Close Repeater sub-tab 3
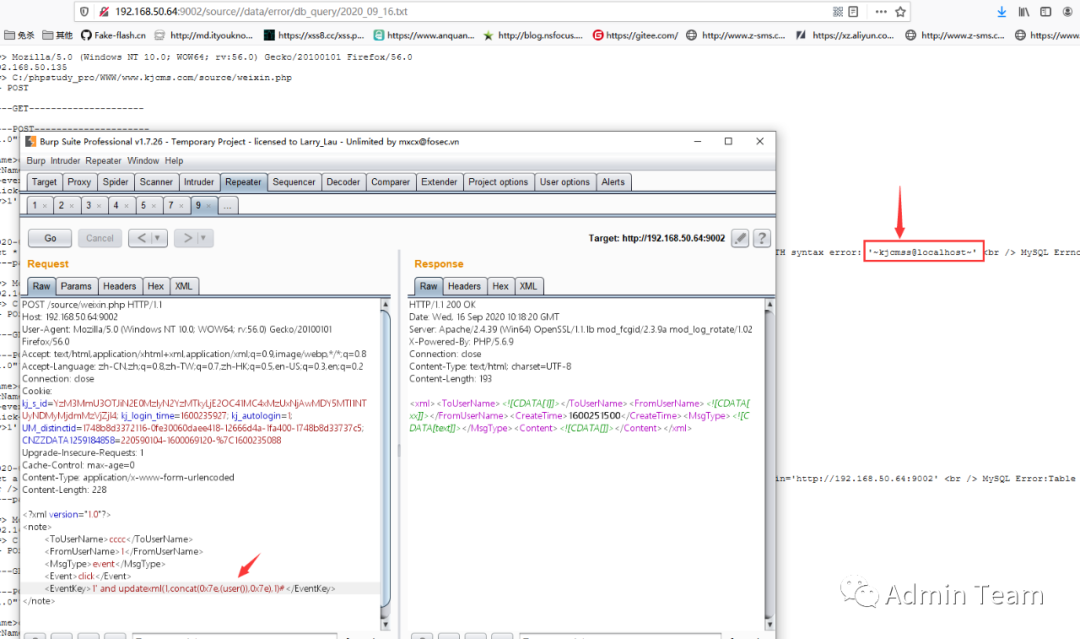Screen dimensions: 1080x639 (x=99, y=206)
